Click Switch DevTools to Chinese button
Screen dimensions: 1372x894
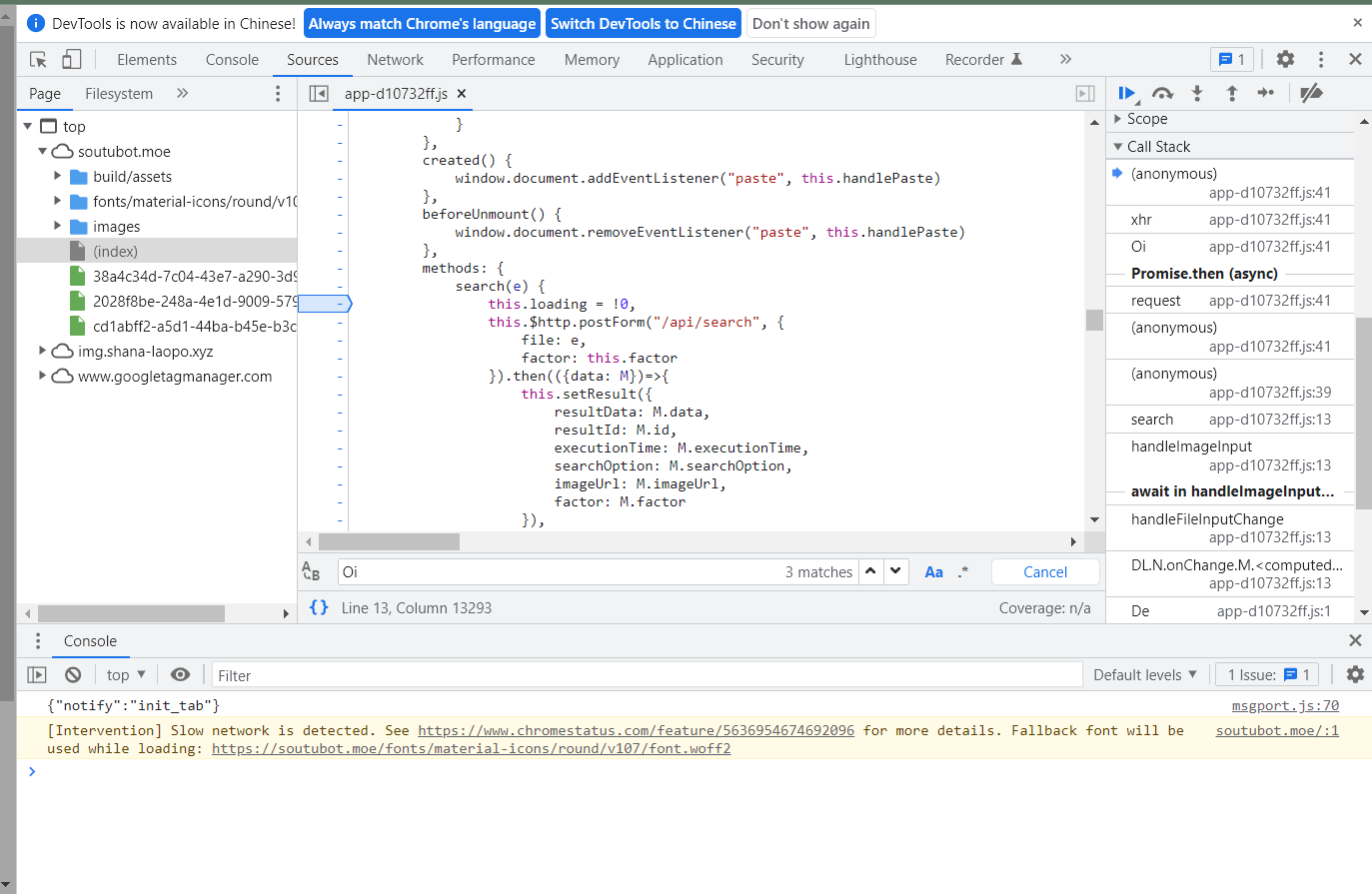644,24
